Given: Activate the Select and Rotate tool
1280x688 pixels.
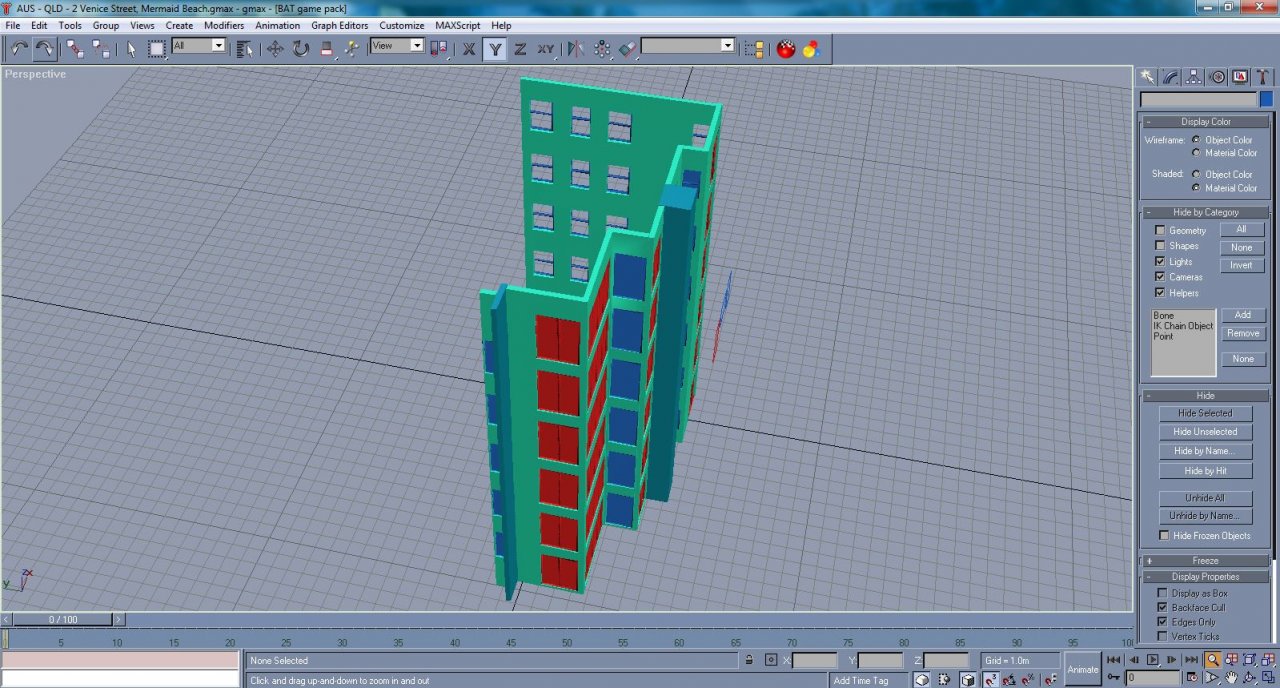Looking at the screenshot, I should 301,48.
